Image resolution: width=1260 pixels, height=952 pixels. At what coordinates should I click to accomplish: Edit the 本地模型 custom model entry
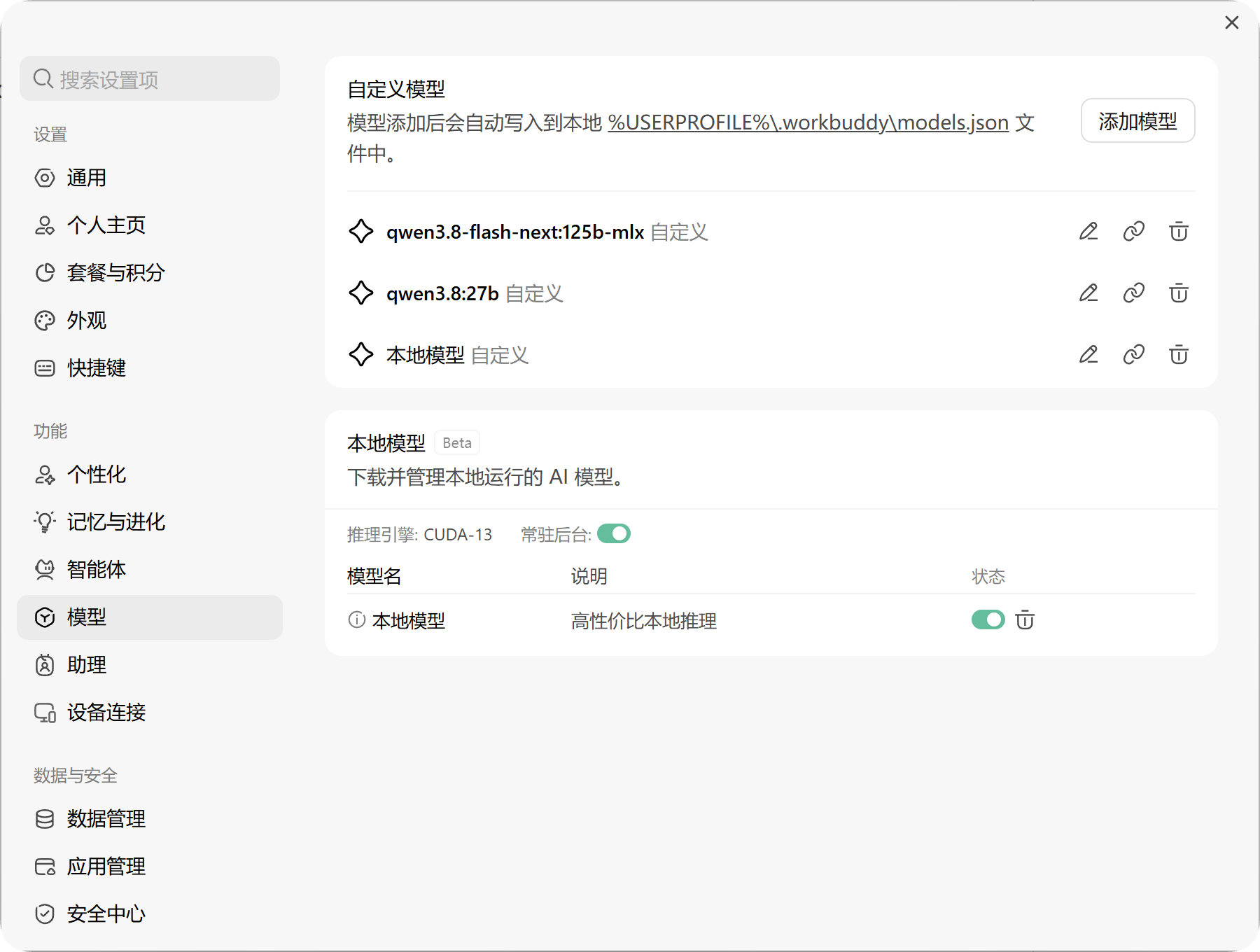pos(1088,355)
